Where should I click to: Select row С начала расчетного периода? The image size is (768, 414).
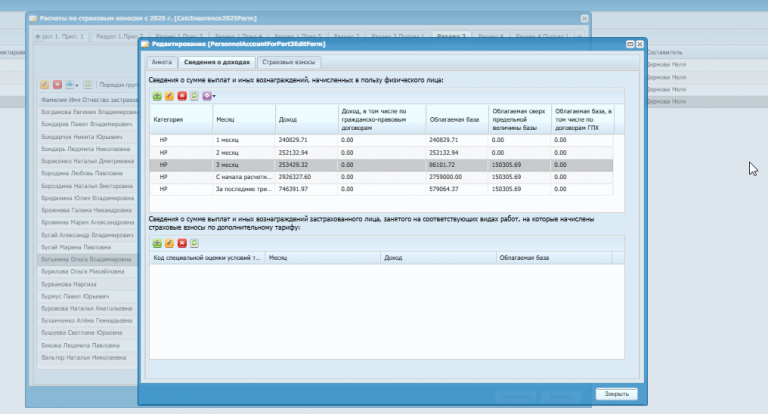[381, 177]
